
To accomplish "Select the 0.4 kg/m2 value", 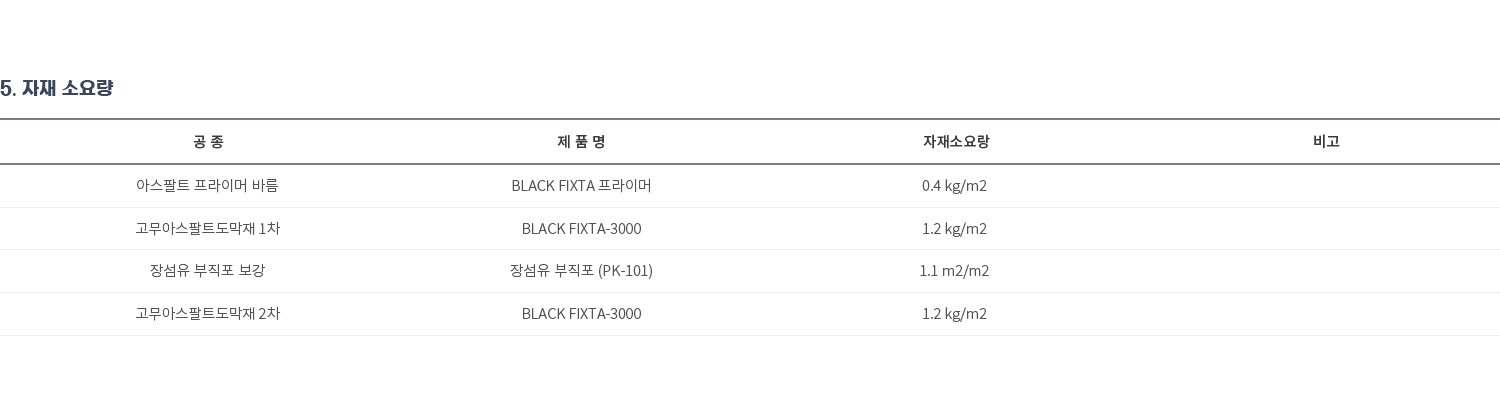I will click(x=954, y=186).
